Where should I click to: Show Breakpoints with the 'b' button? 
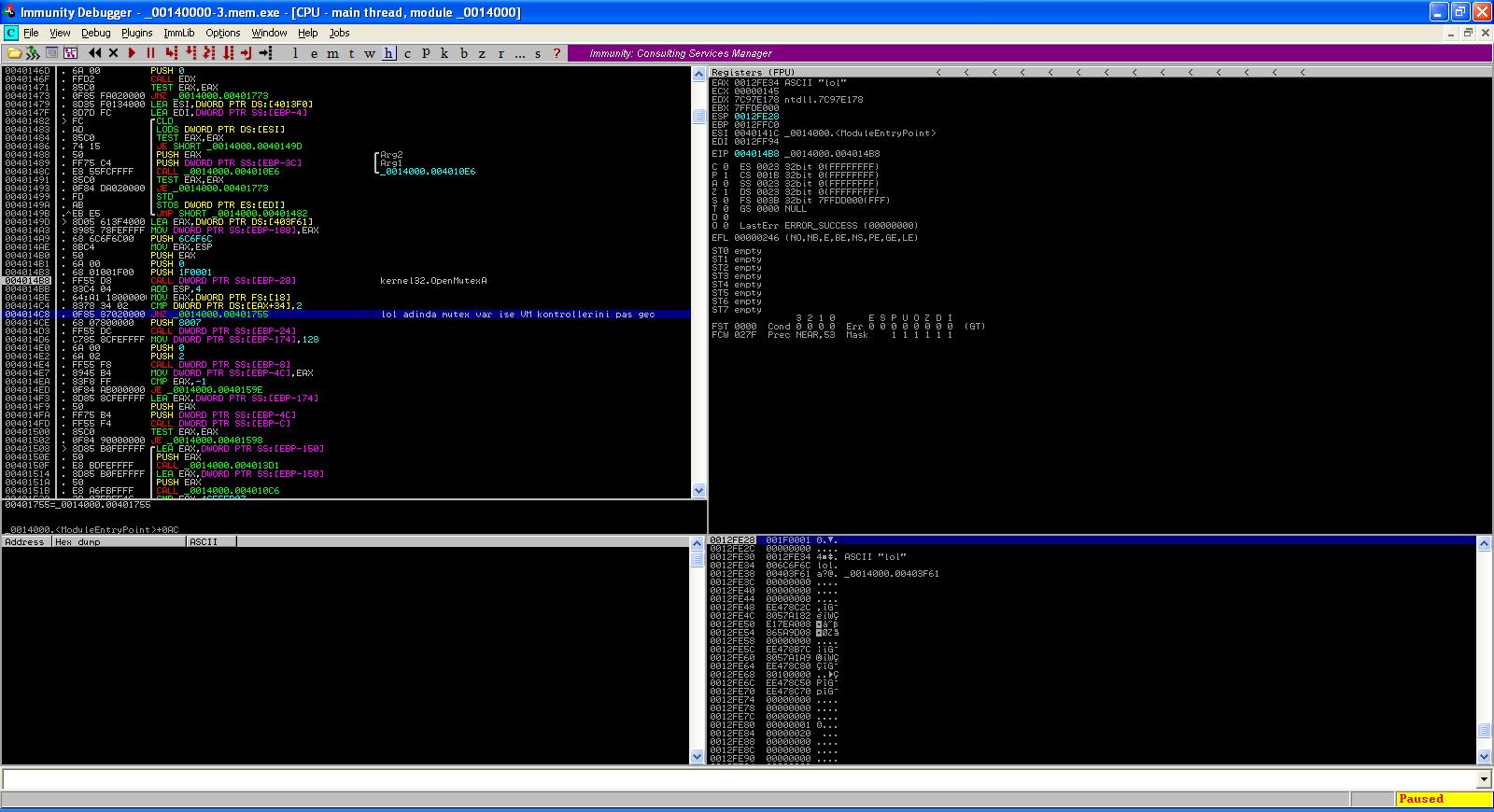click(x=463, y=53)
